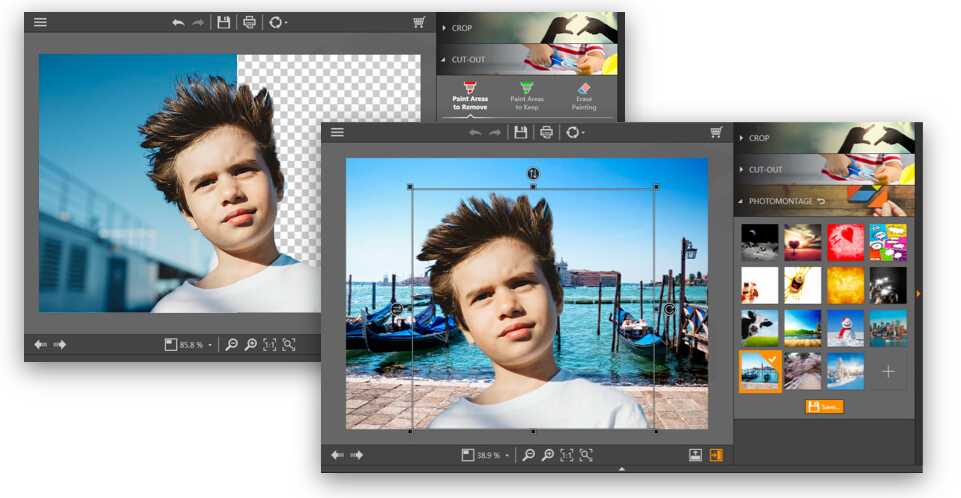Viewport: 961px width, 498px height.
Task: Go to the previous image in the front window
Action: pos(337,455)
